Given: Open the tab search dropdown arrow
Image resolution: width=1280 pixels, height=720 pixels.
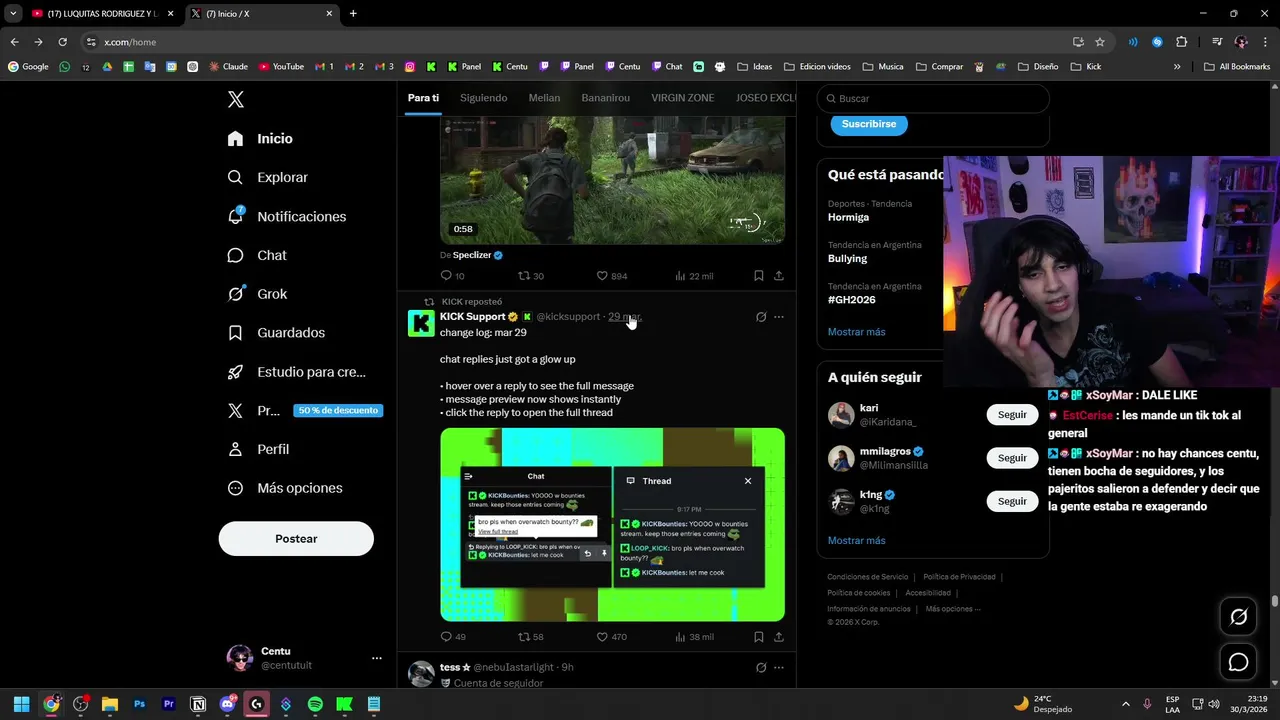Looking at the screenshot, I should click(13, 14).
